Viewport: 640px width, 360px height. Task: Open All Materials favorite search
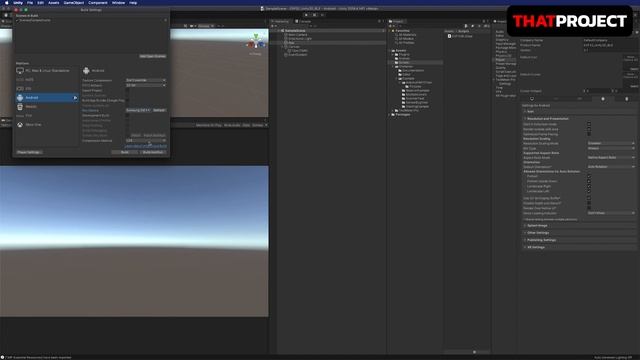(x=405, y=35)
